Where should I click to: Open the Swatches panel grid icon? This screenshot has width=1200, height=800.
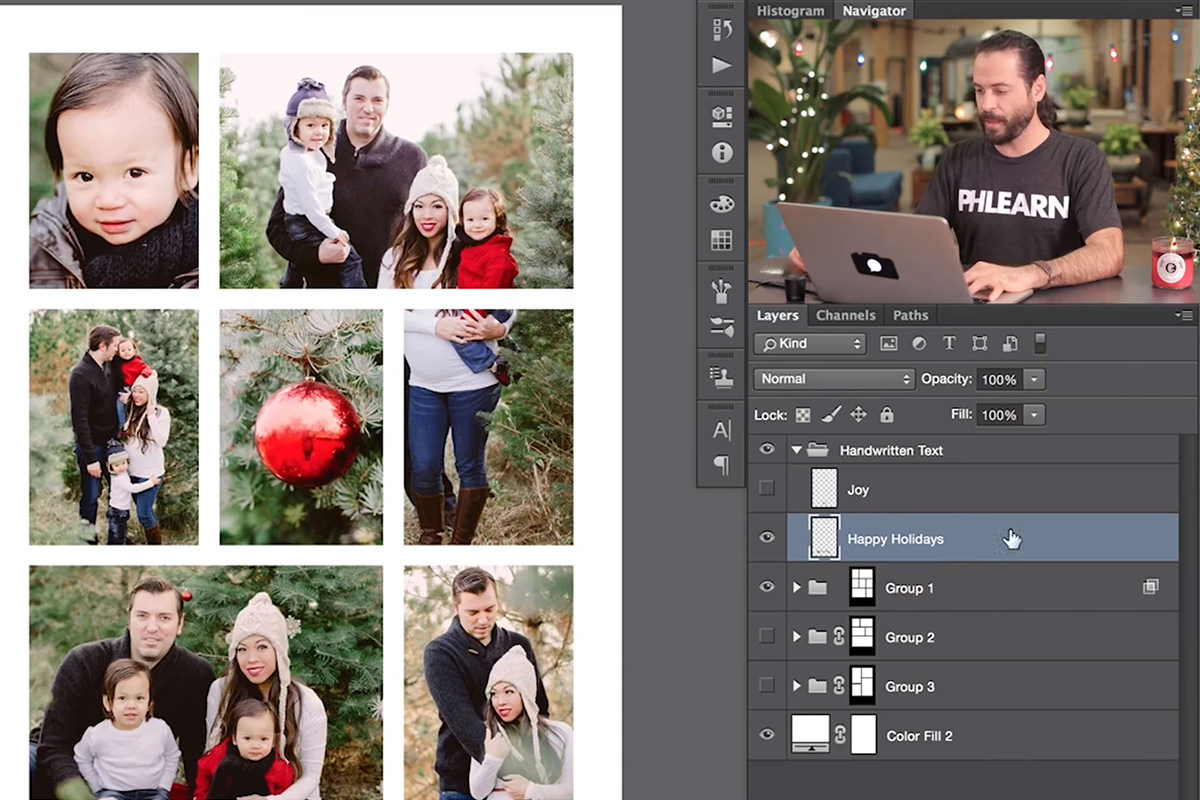click(x=720, y=238)
